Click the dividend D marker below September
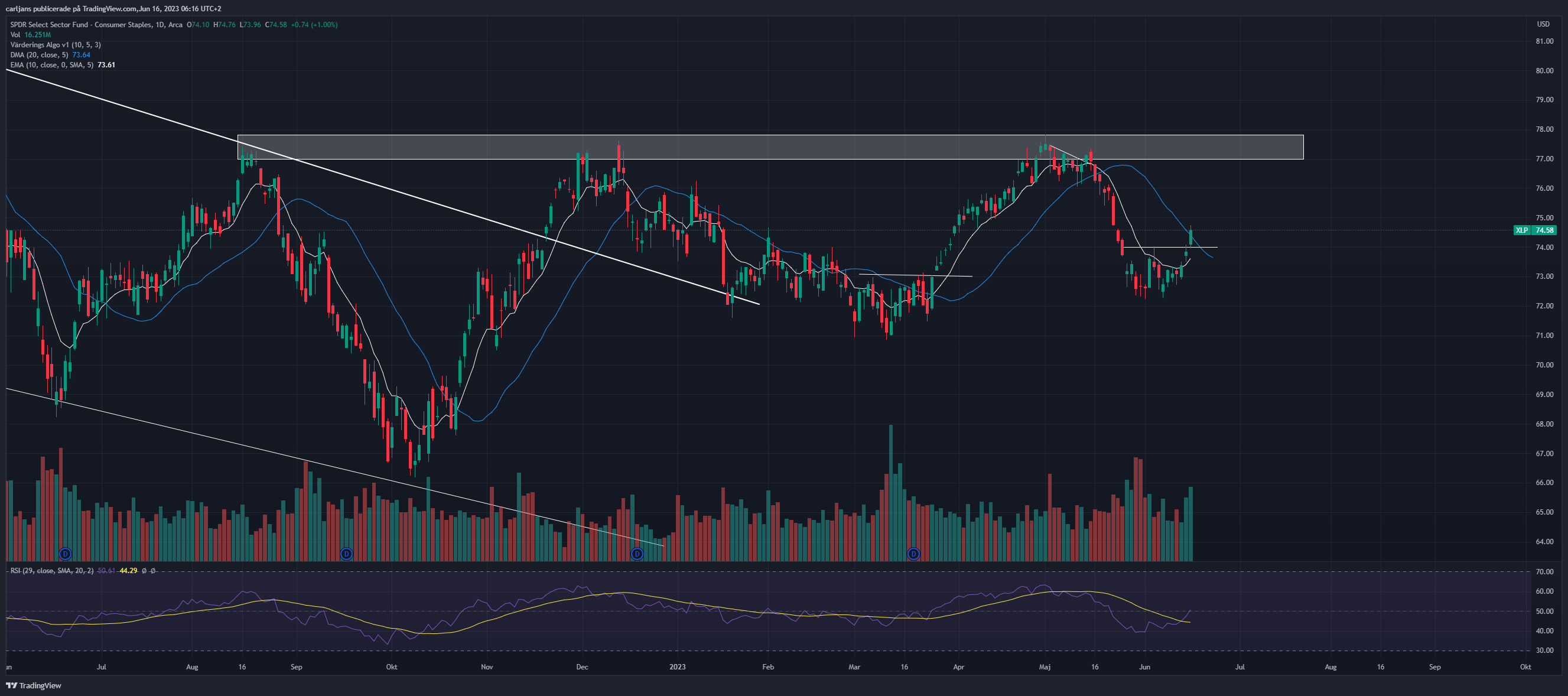 tap(346, 554)
